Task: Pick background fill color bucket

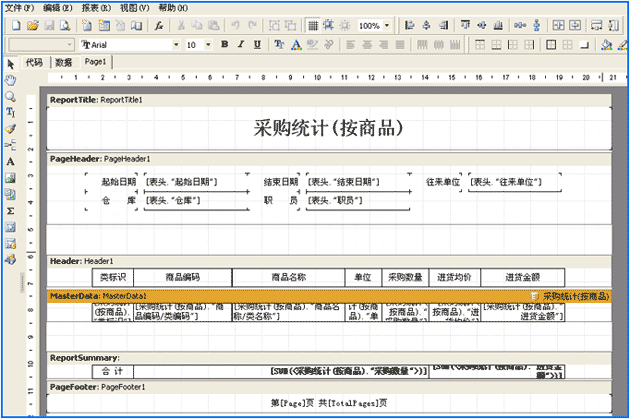Action: coord(606,44)
